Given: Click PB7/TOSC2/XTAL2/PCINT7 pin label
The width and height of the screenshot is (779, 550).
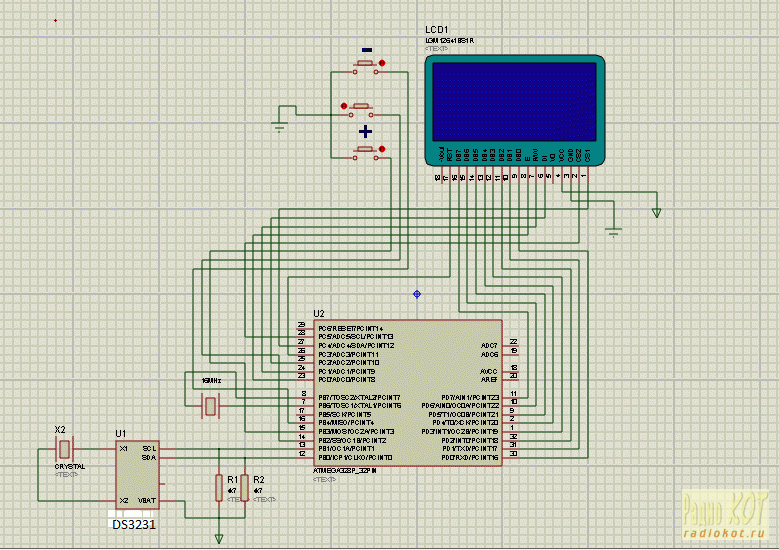Looking at the screenshot, I should [x=359, y=397].
